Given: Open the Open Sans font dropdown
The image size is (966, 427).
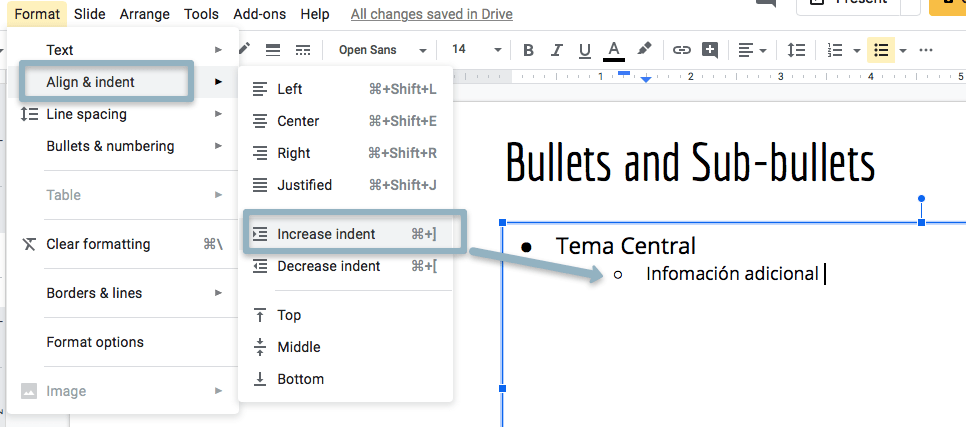Looking at the screenshot, I should pos(382,50).
